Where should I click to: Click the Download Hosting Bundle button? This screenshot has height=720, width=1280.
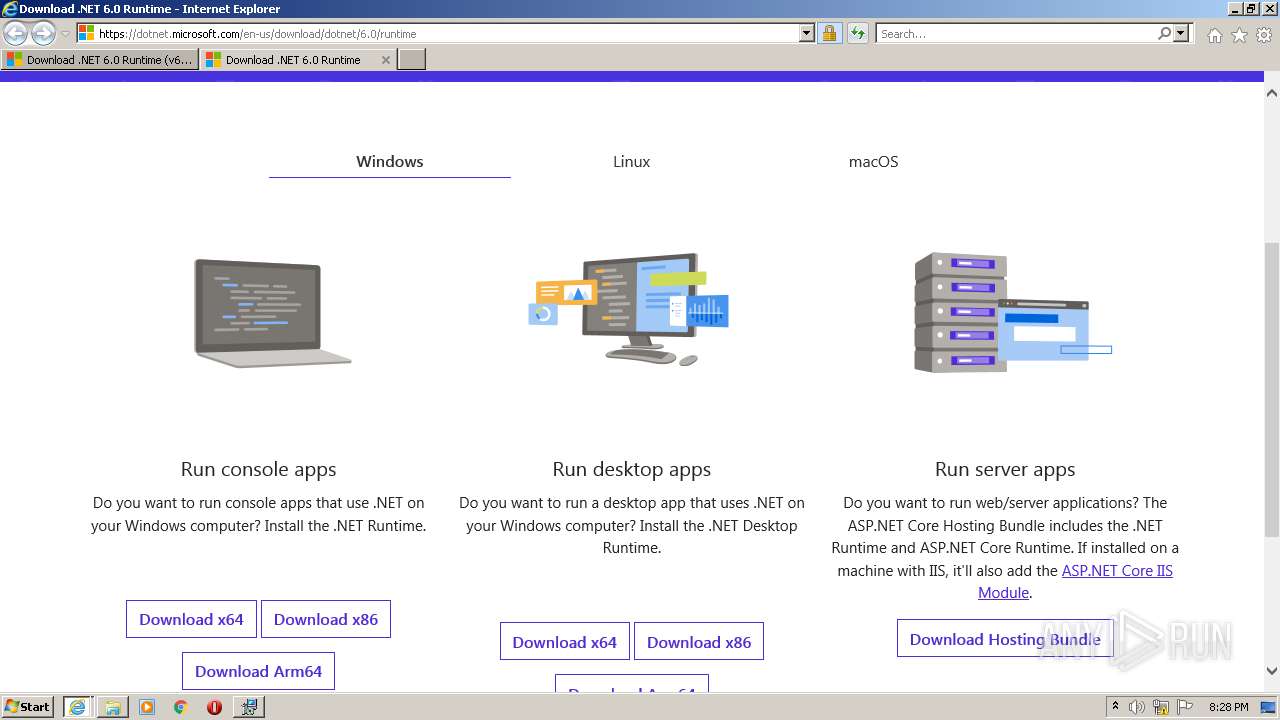[1005, 639]
